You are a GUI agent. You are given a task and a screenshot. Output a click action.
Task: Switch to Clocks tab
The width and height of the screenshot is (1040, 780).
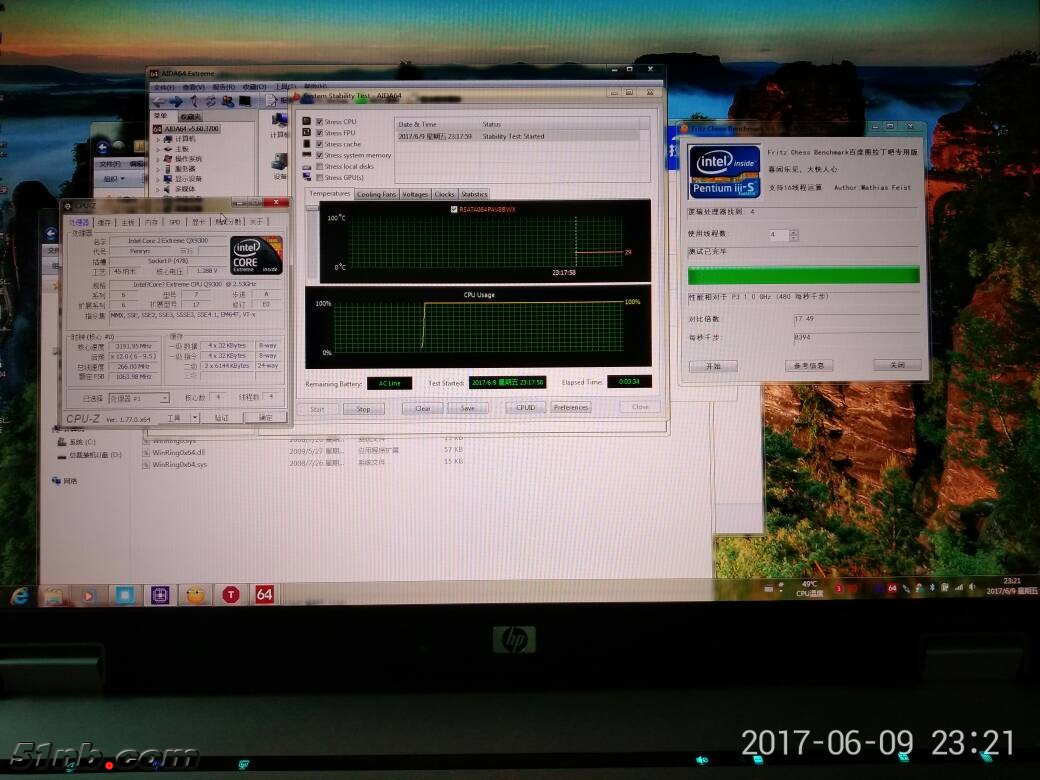[x=444, y=194]
